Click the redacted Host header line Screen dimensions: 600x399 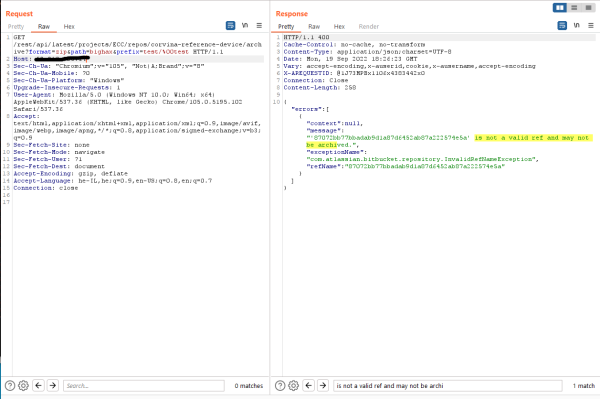click(x=52, y=59)
